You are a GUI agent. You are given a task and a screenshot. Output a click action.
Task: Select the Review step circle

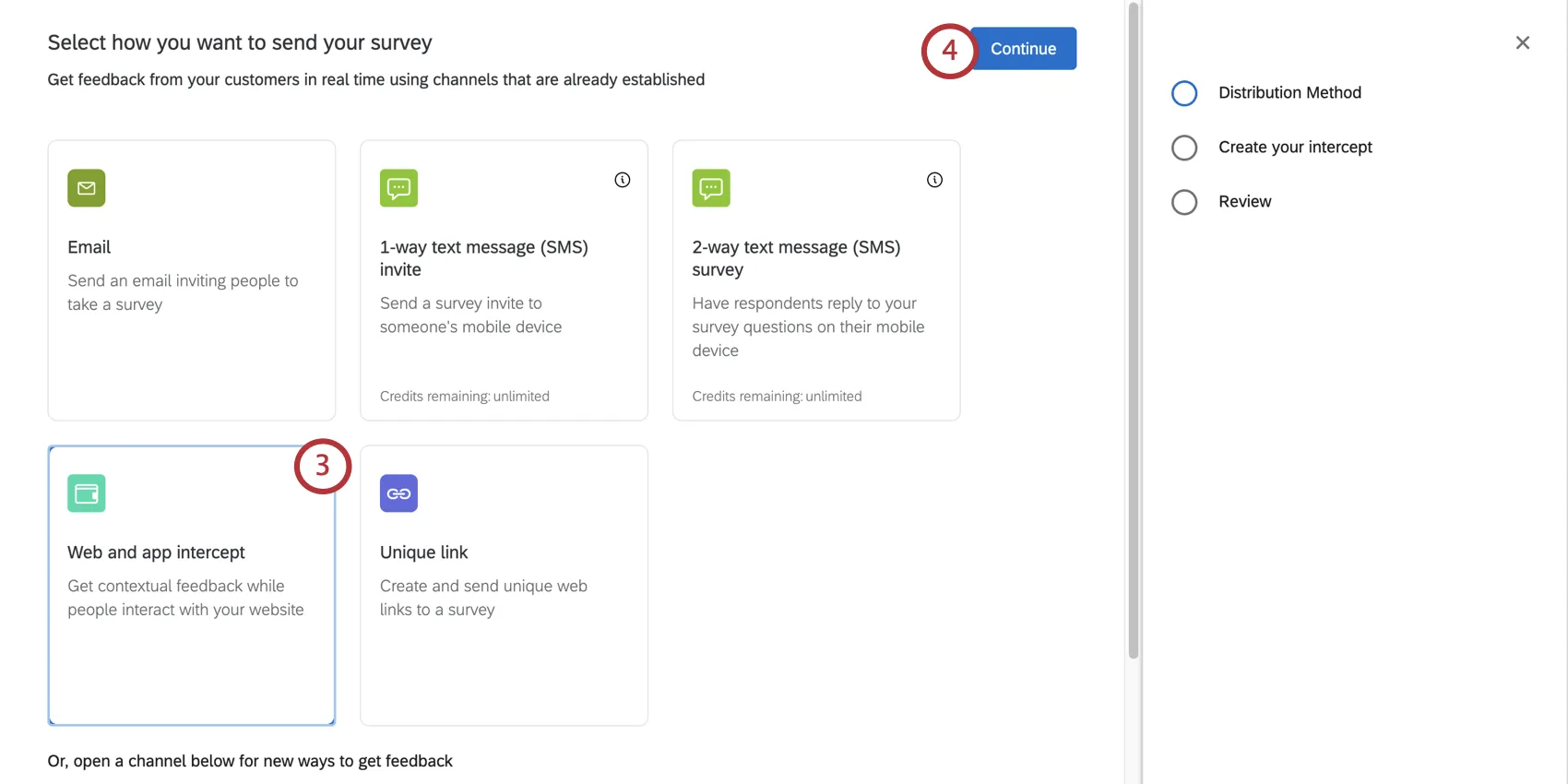pos(1184,202)
